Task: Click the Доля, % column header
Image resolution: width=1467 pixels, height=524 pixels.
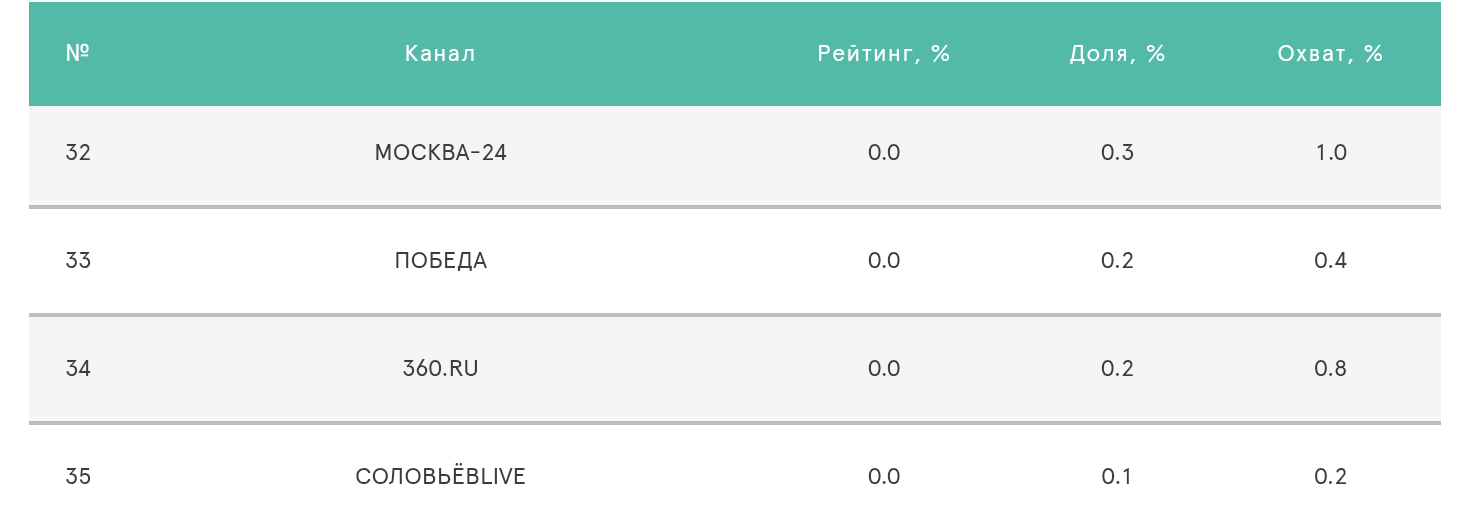Action: [x=1117, y=54]
